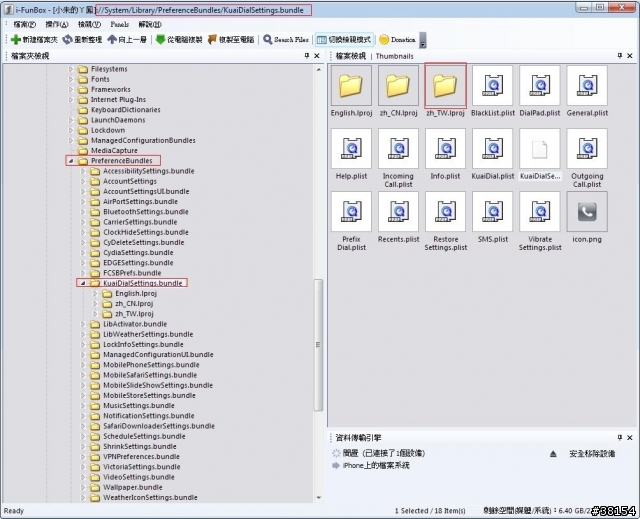
Task: Select the DialPad.plist file icon
Action: pos(540,85)
